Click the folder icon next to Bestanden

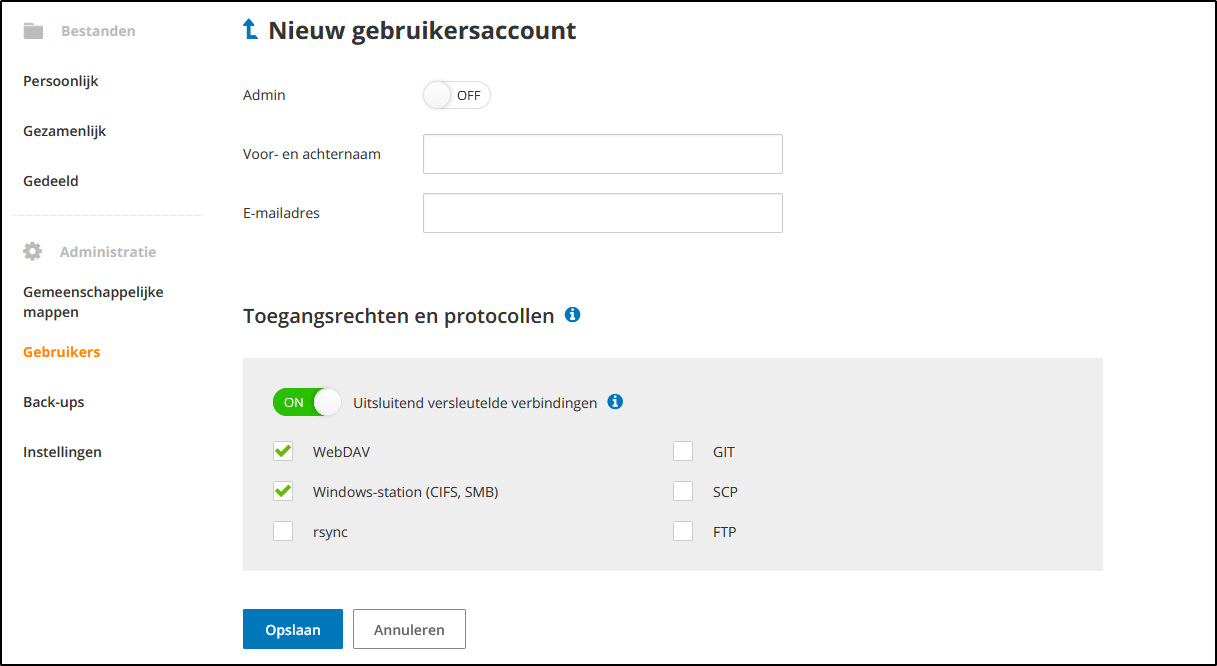click(x=33, y=30)
